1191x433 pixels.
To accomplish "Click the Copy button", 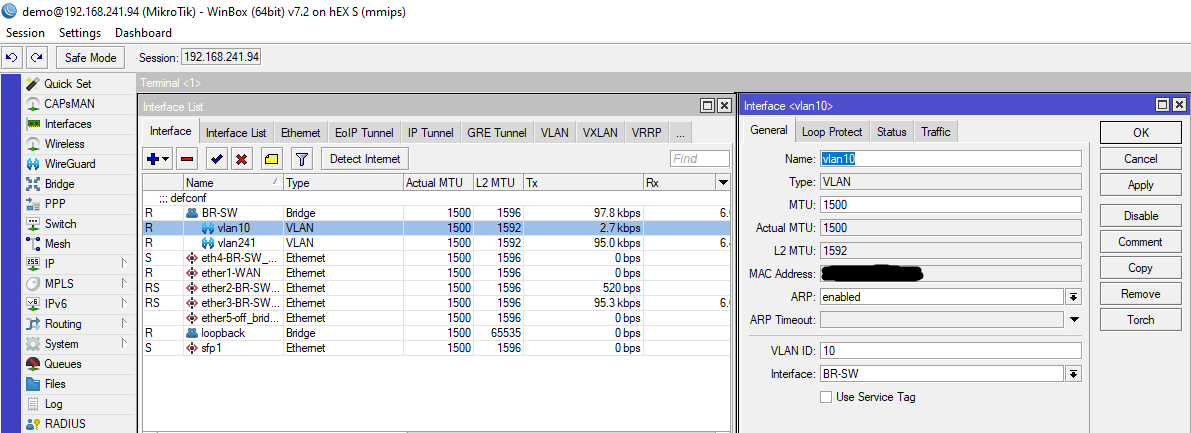I will coord(1141,267).
